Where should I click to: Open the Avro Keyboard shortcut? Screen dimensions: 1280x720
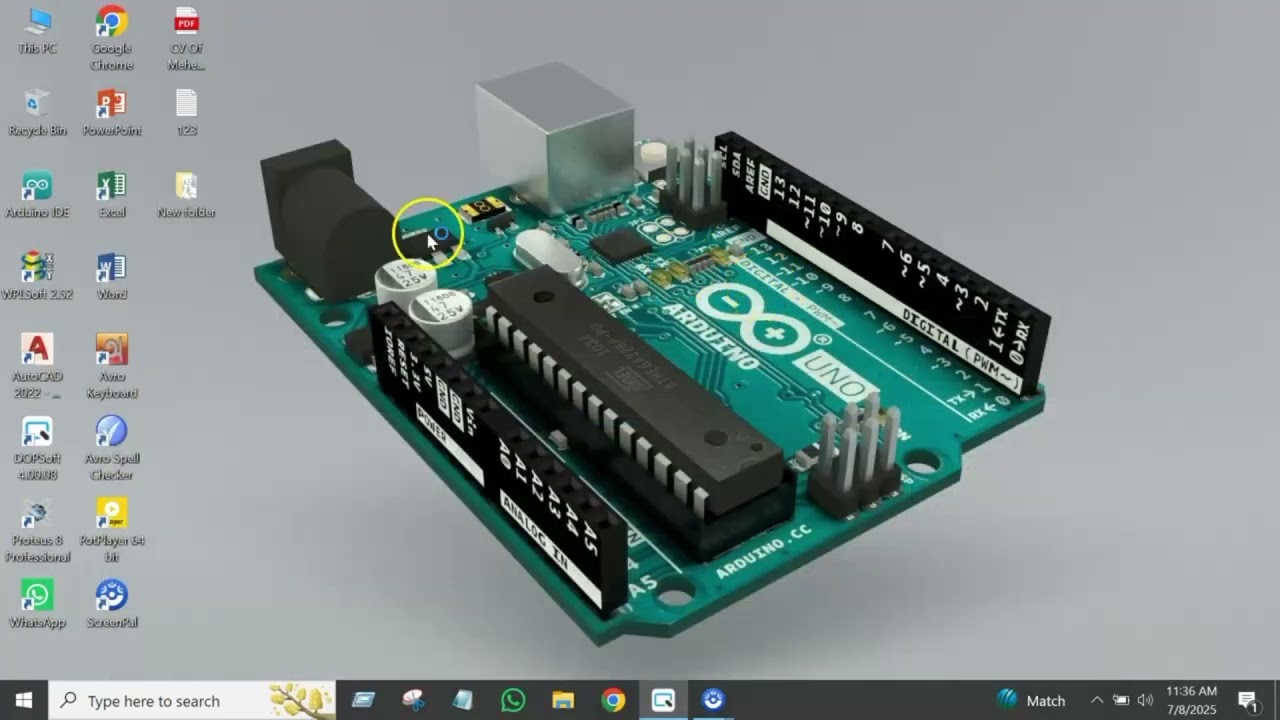pos(111,366)
